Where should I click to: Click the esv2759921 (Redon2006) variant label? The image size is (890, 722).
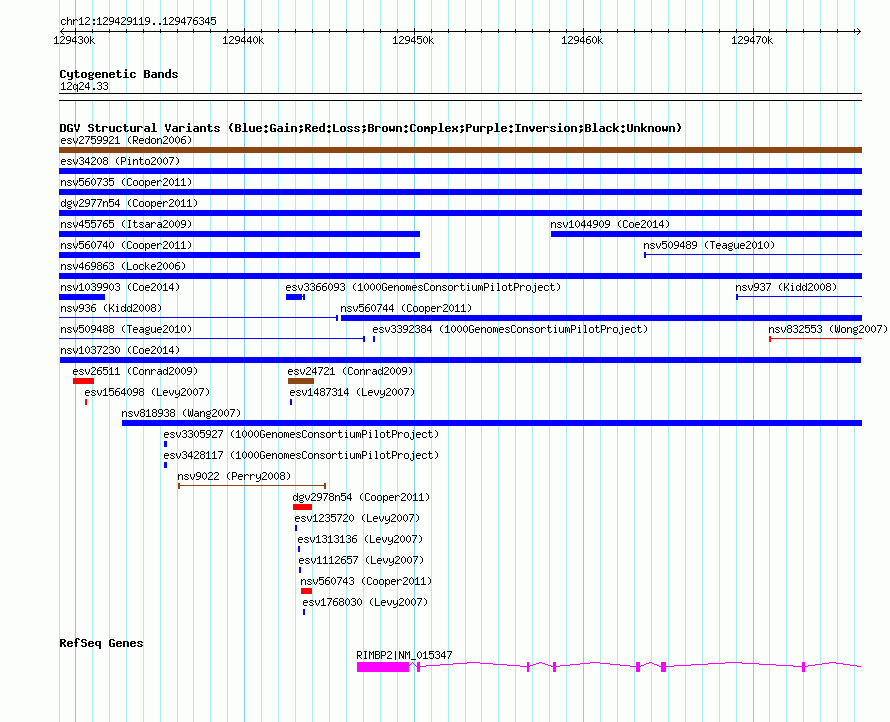[x=126, y=140]
